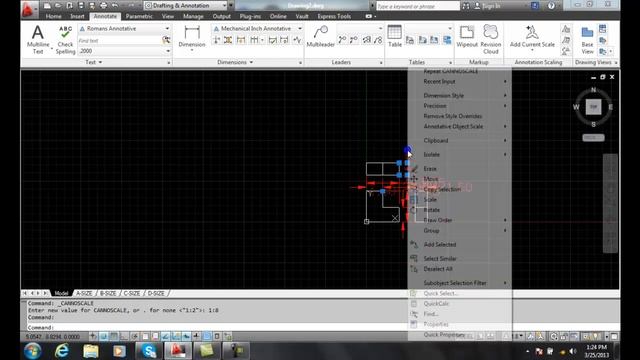The image size is (640, 360).
Task: Open Internet Explorer from the taskbar
Action: click(x=62, y=351)
